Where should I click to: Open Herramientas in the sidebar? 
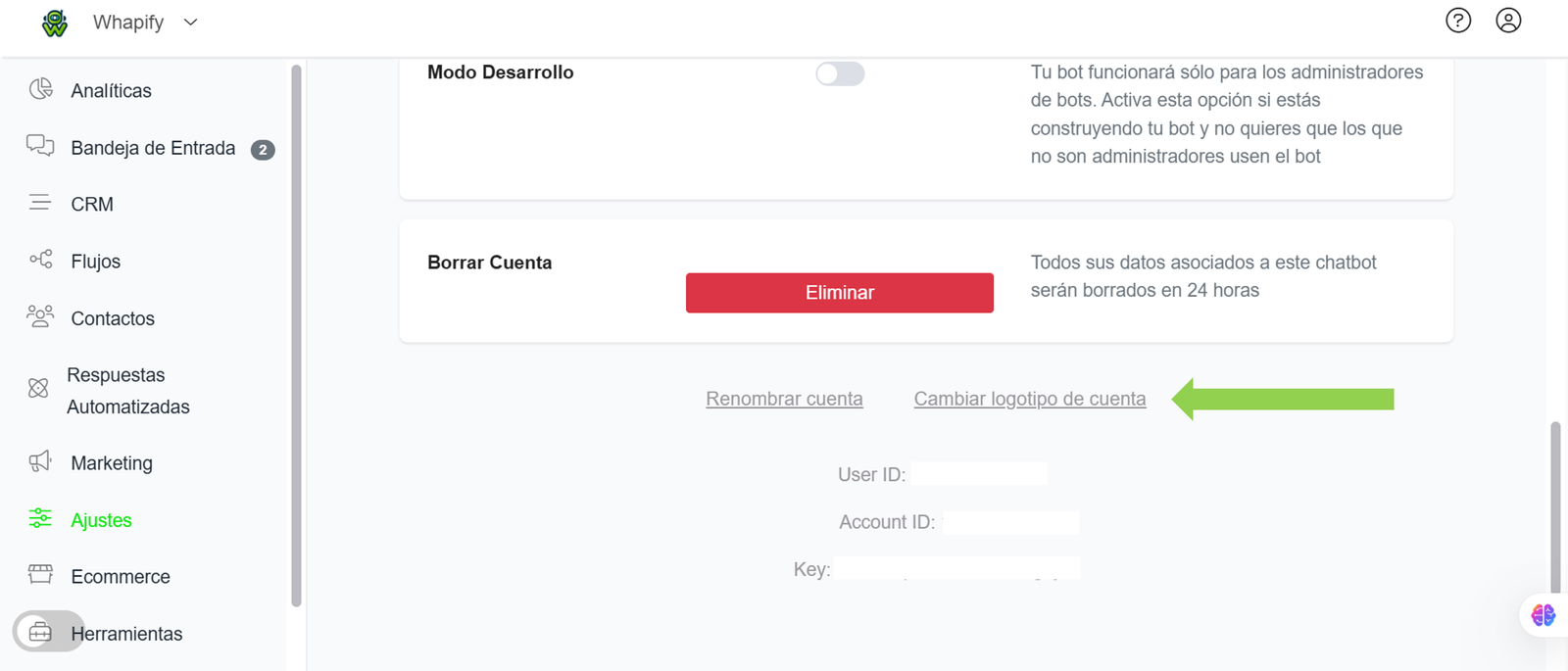point(126,634)
